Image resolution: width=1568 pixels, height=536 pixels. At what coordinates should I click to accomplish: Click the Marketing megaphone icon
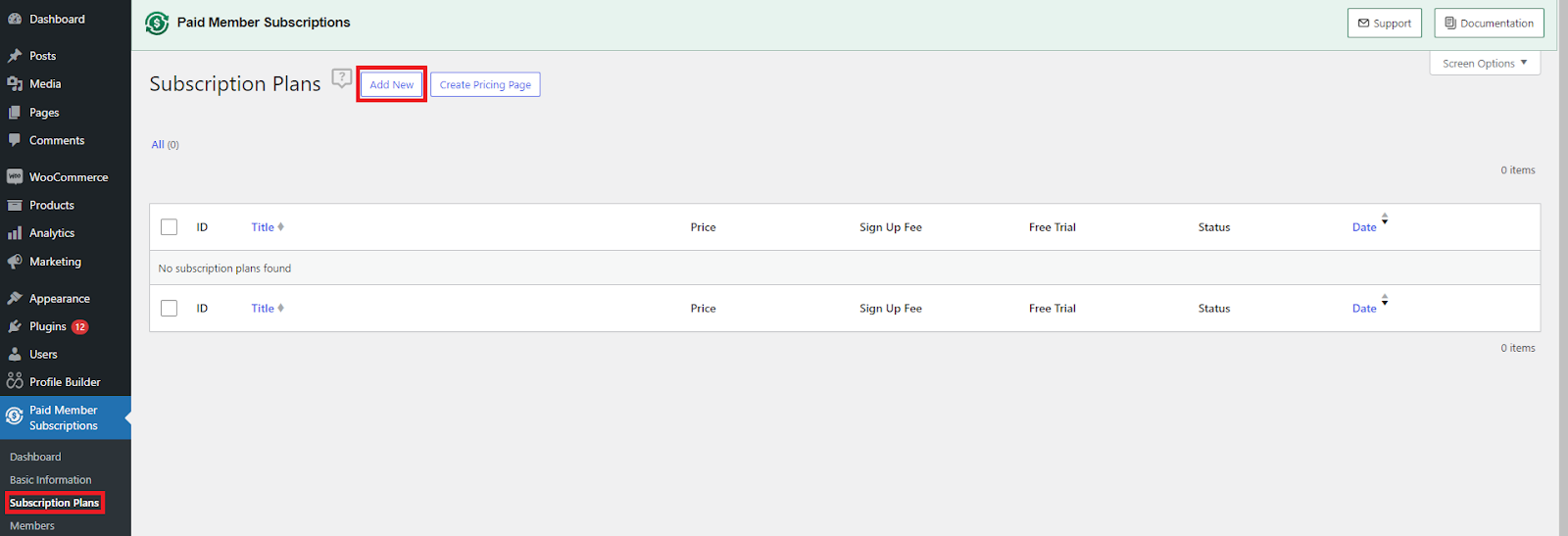click(x=15, y=262)
